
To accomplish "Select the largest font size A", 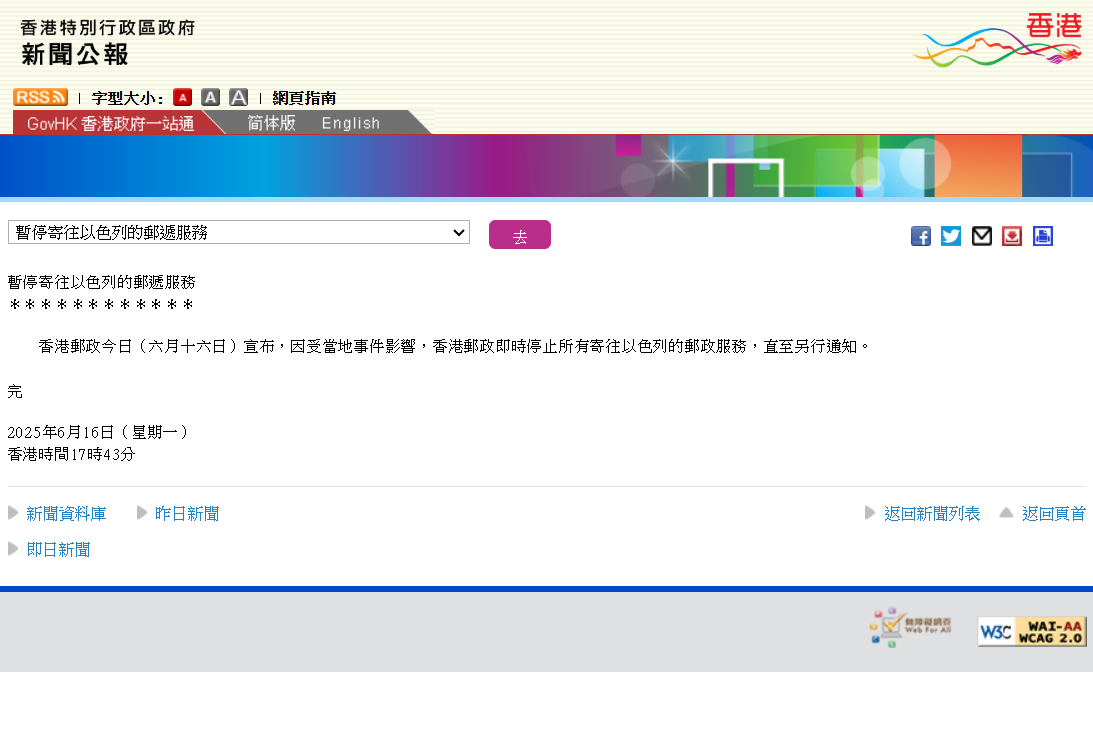I will [238, 97].
